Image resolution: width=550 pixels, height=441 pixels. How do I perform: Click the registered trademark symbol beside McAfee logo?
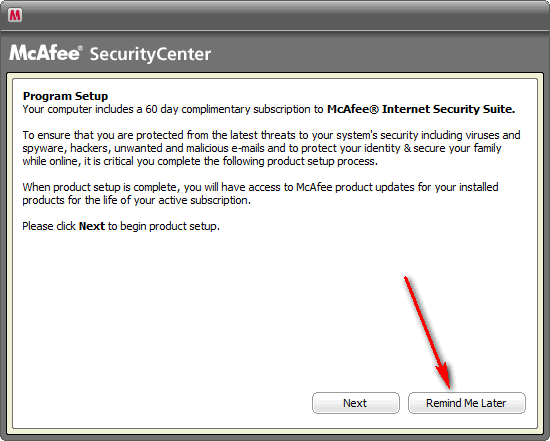(80, 47)
